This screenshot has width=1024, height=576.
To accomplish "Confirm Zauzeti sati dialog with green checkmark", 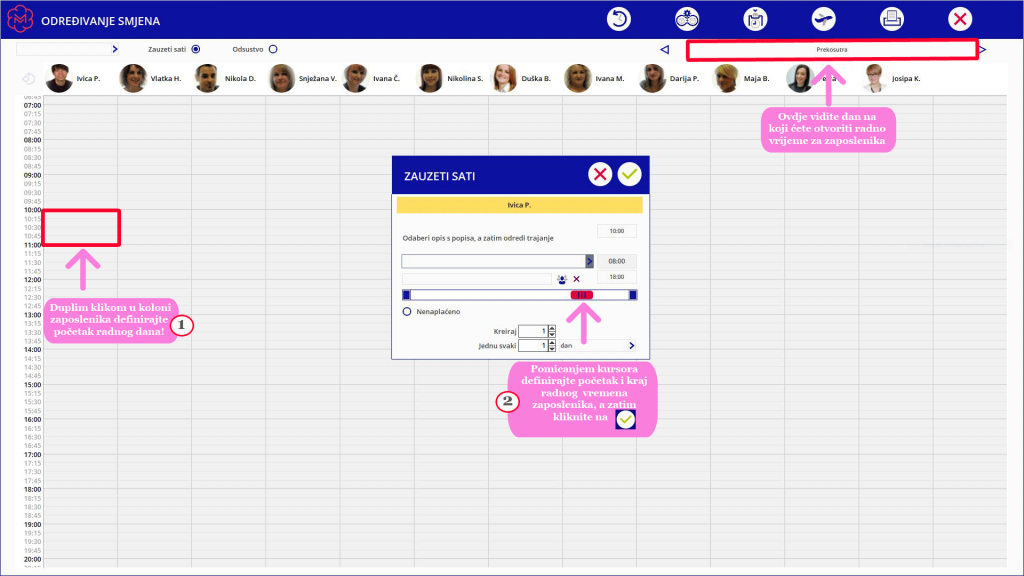I will point(630,174).
